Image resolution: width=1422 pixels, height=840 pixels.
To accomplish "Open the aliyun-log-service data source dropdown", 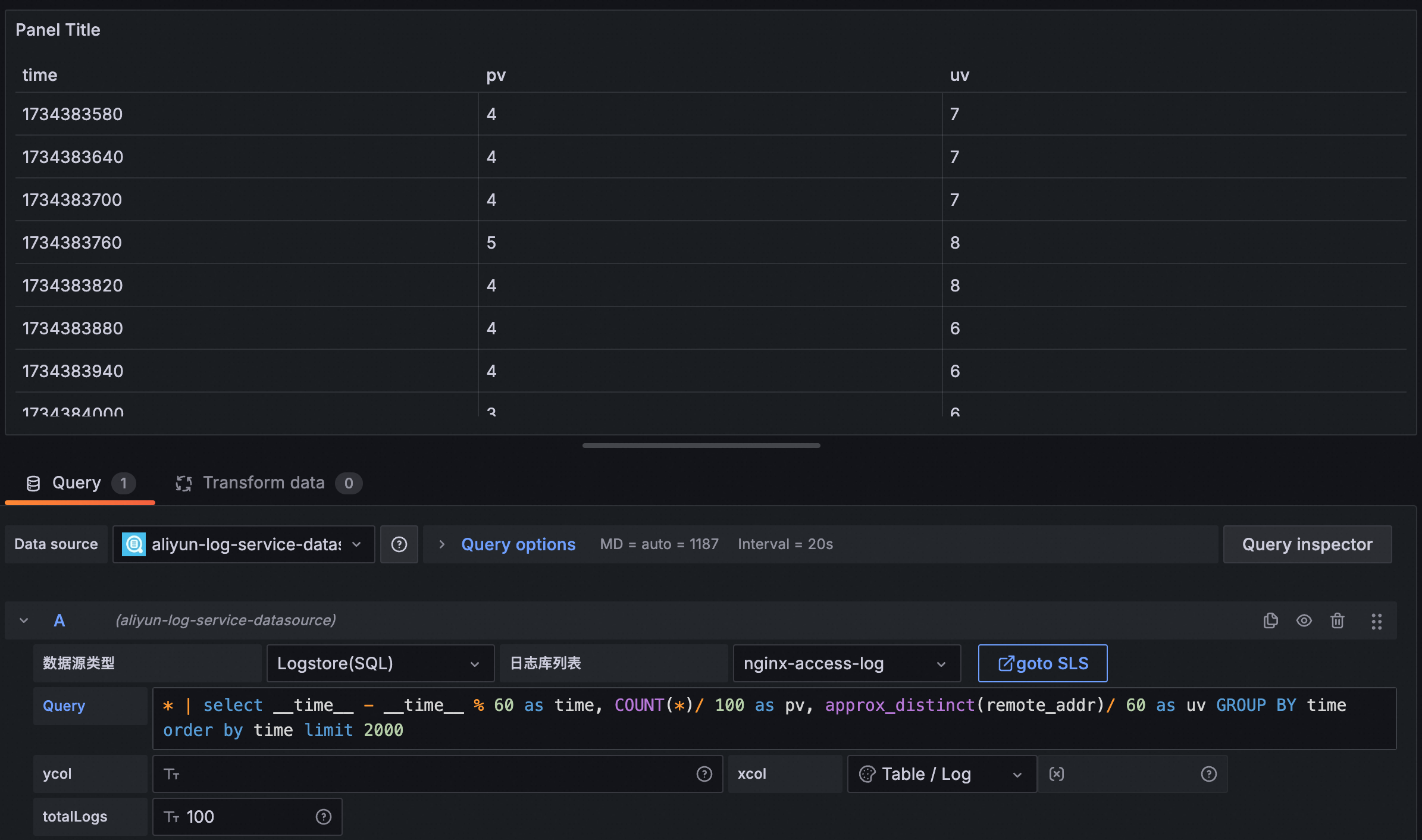I will [244, 544].
